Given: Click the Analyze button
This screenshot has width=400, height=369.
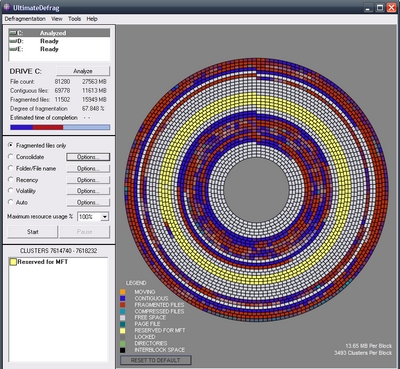Looking at the screenshot, I should click(x=83, y=71).
